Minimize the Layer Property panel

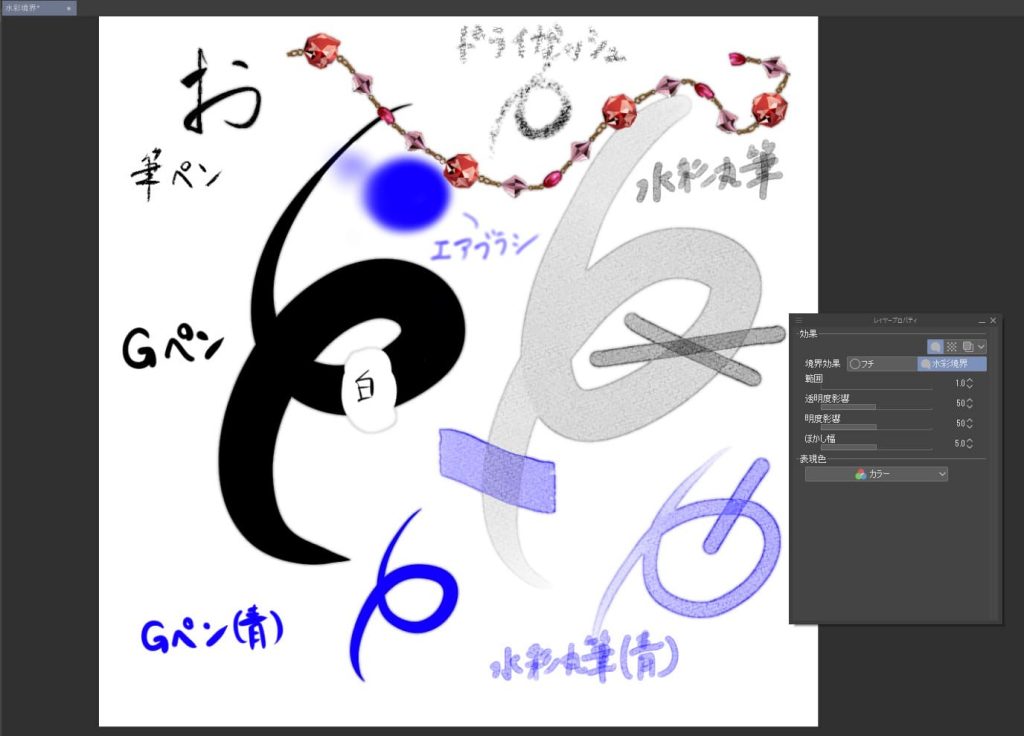(980, 320)
